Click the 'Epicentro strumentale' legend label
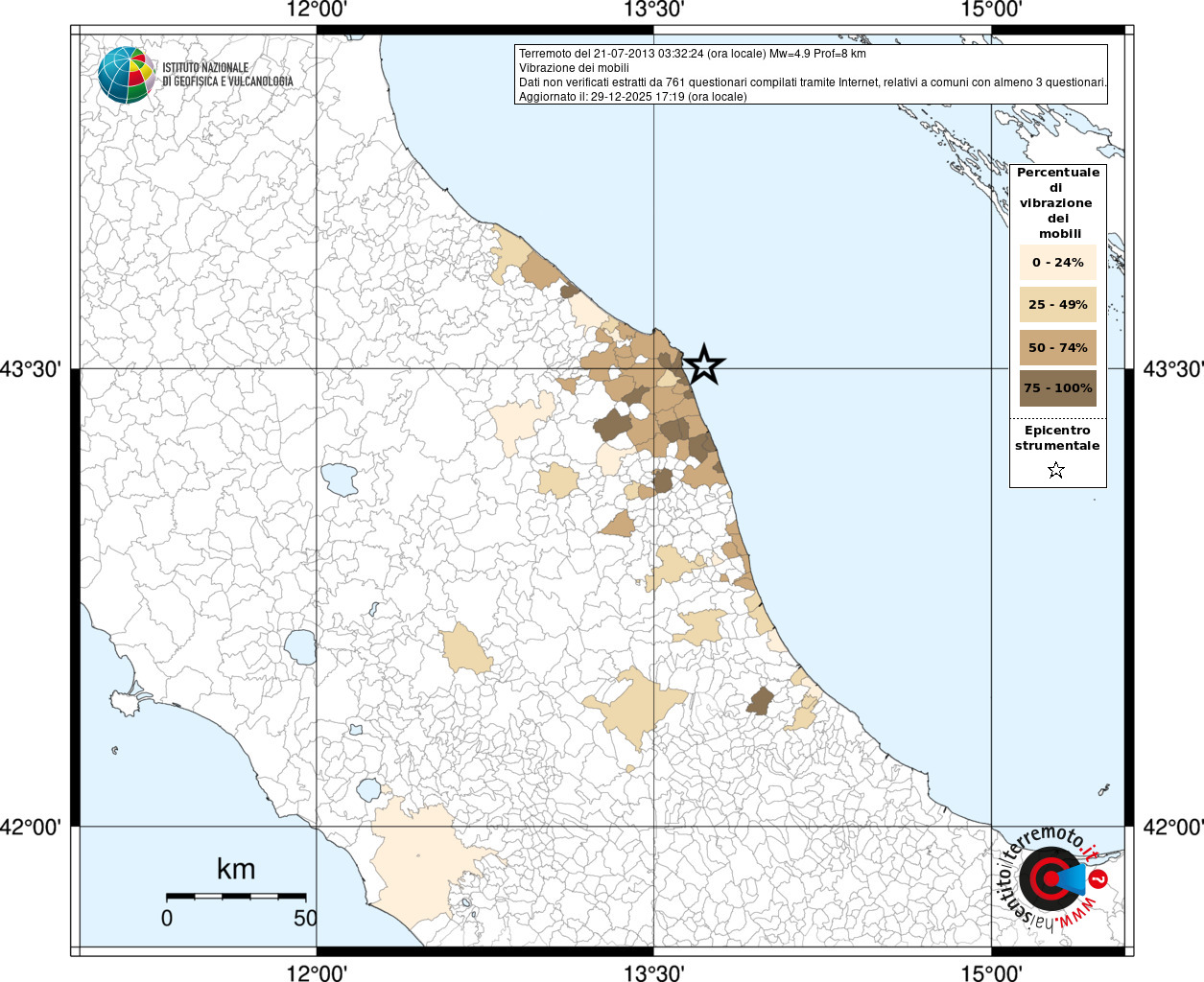 point(1057,438)
